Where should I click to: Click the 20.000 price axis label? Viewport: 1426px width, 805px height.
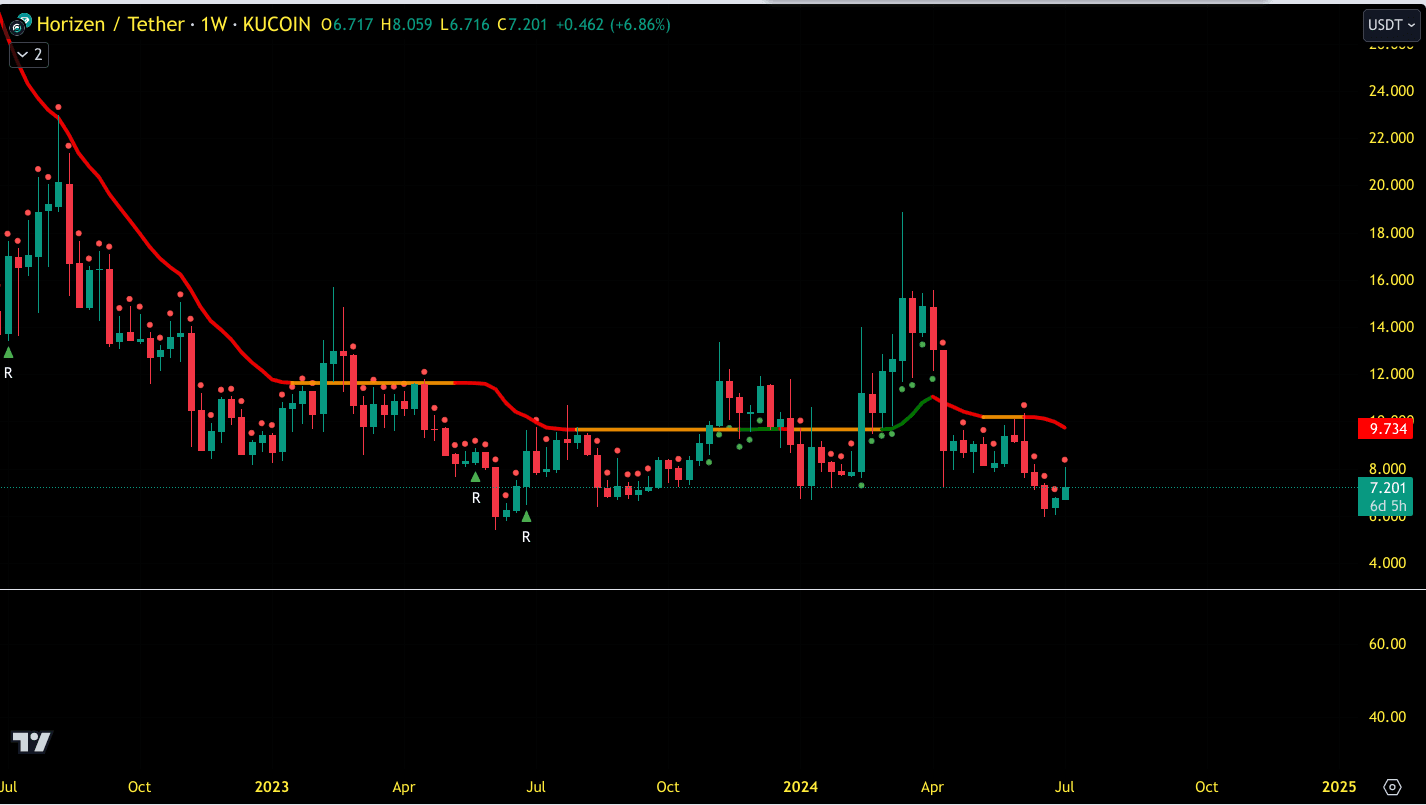pyautogui.click(x=1391, y=185)
